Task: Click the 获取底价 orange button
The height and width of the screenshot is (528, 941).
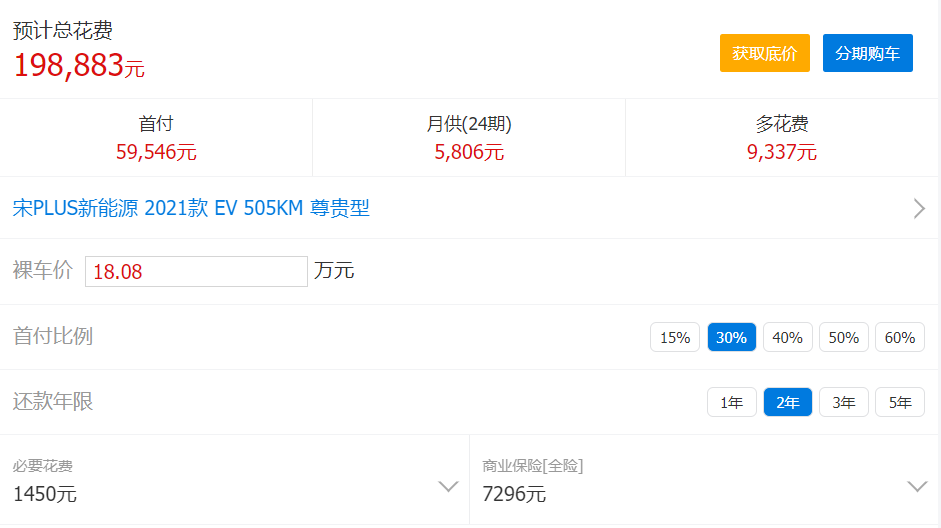Action: pos(765,53)
